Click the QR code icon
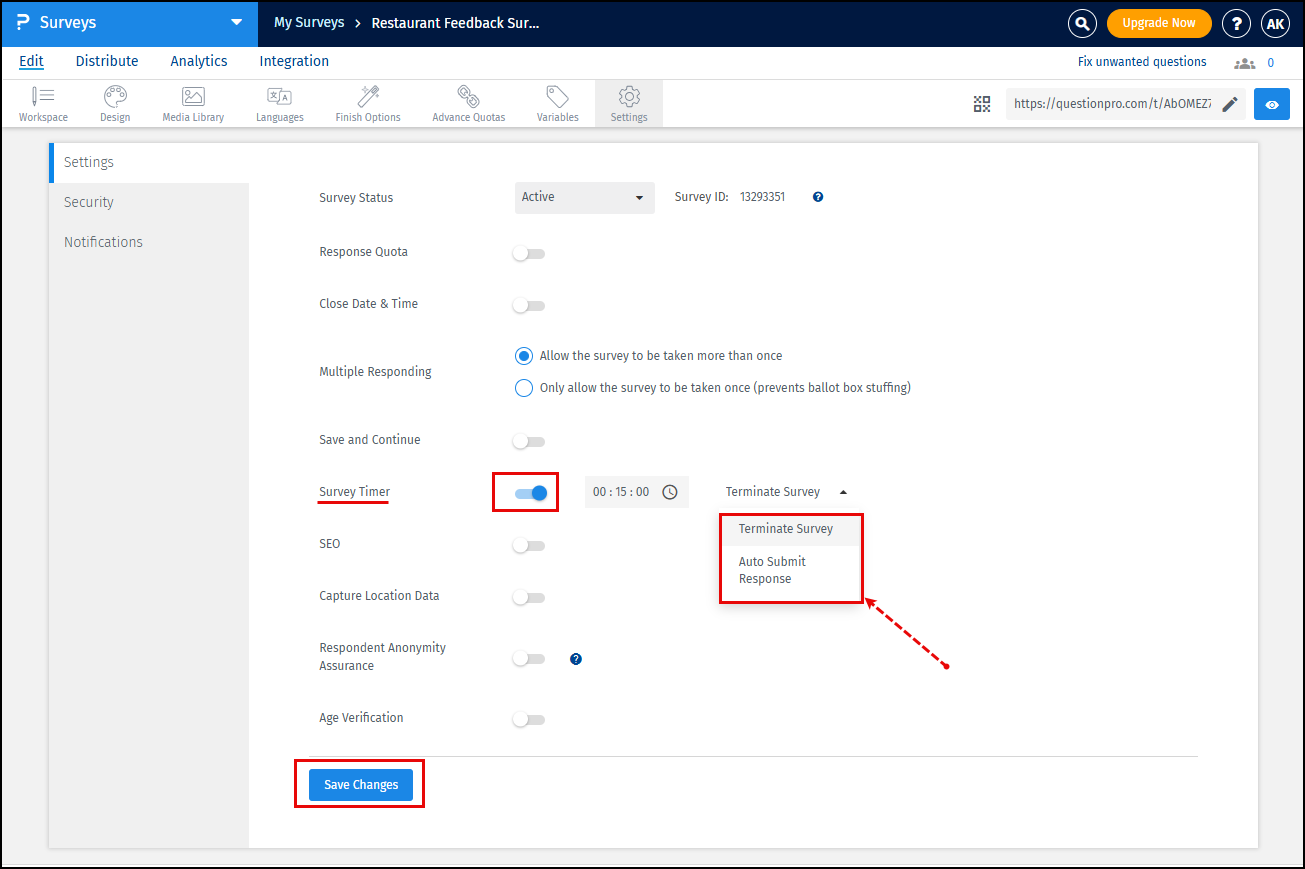 click(982, 104)
